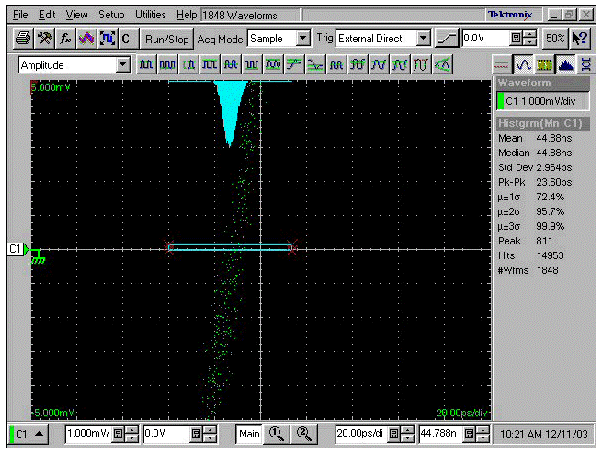Open the Amplitude measurement category dropdown
The height and width of the screenshot is (450, 602).
click(x=123, y=65)
